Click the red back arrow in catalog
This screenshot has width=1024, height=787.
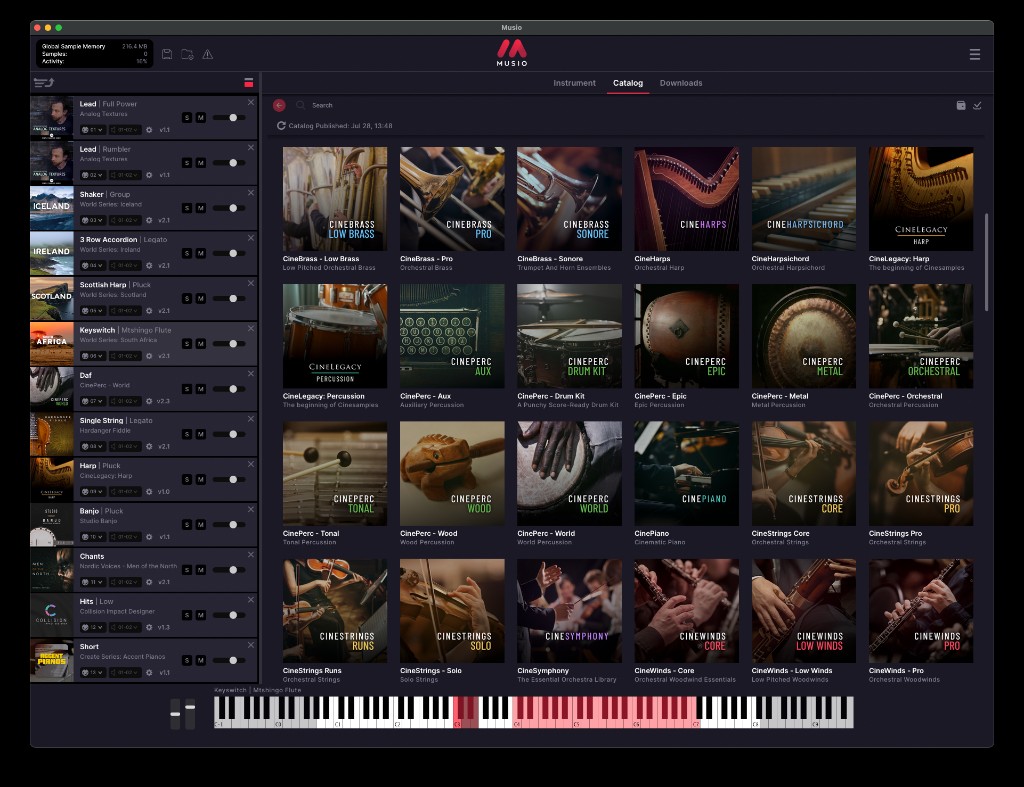[280, 105]
